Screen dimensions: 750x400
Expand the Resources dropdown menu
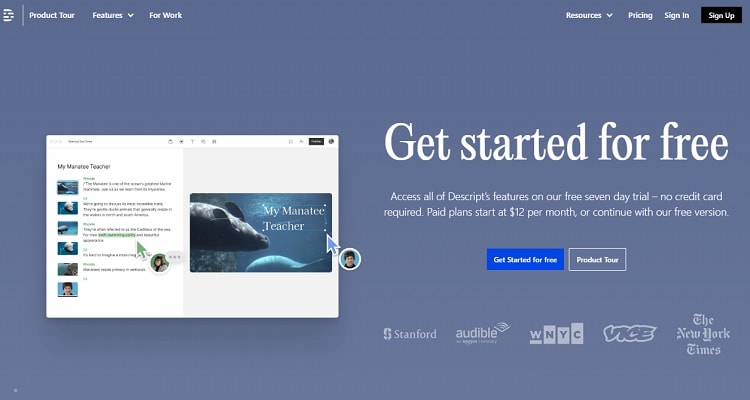point(589,15)
